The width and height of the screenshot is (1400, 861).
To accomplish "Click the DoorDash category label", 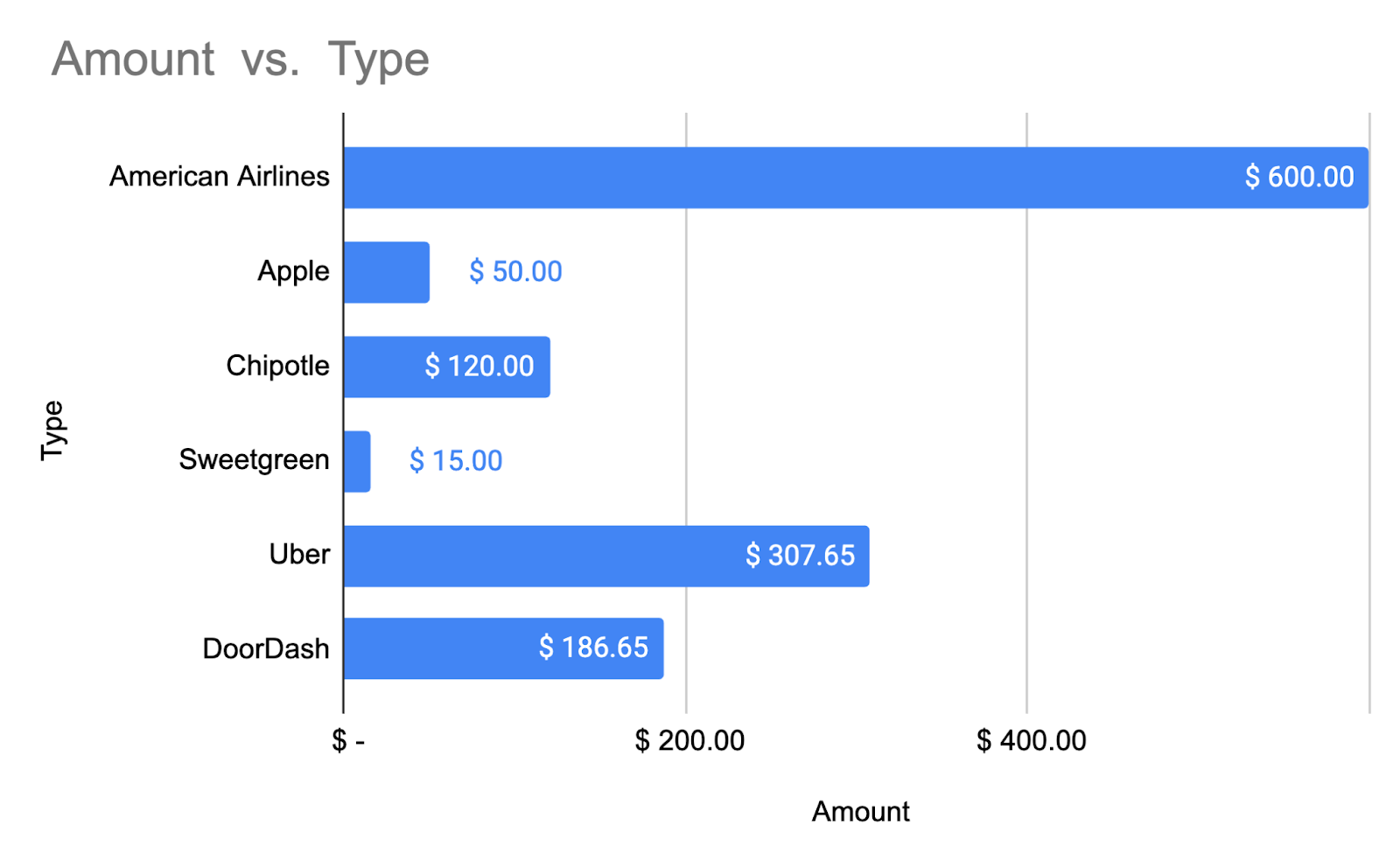I will tap(266, 648).
